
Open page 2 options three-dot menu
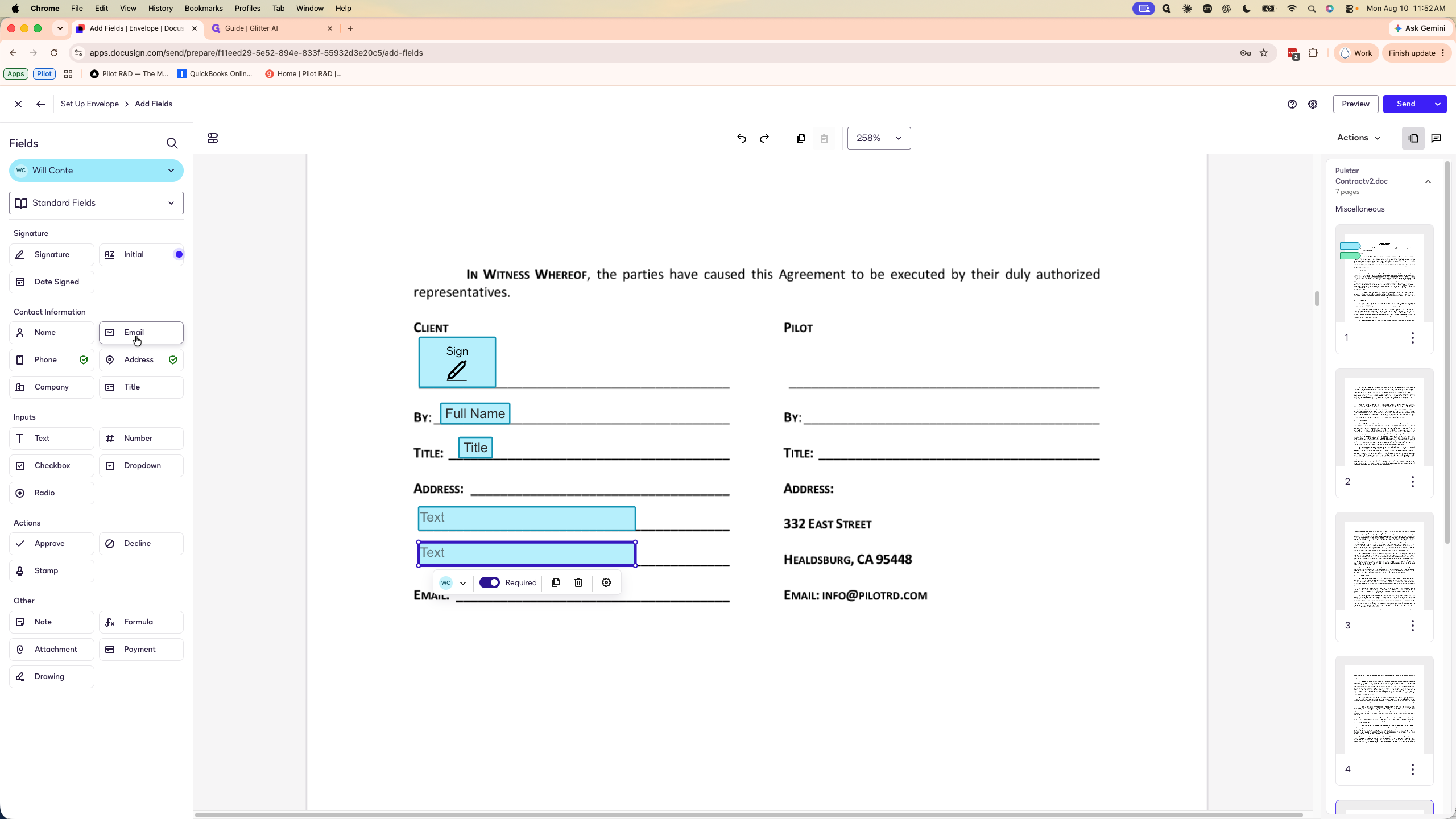pyautogui.click(x=1413, y=482)
